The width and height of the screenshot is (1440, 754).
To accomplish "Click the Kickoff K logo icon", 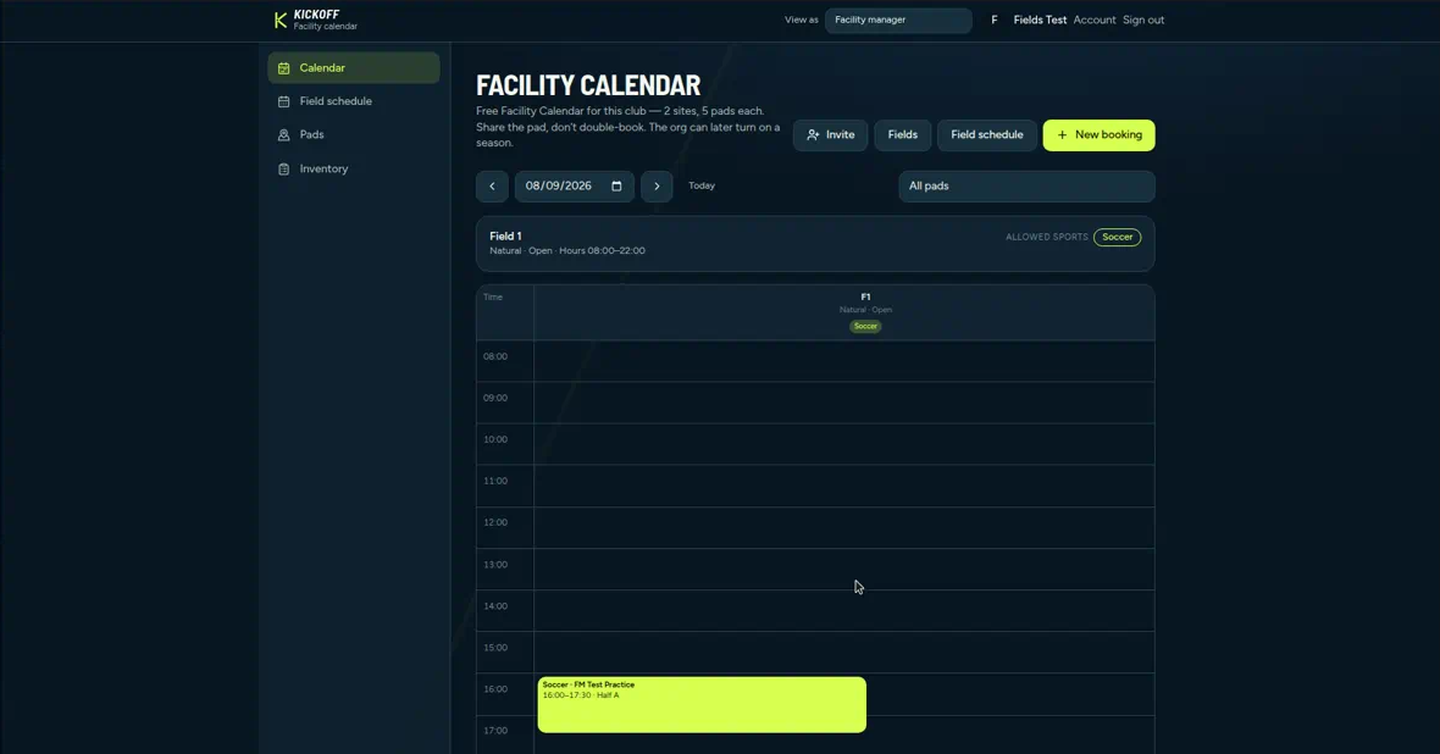I will click(x=281, y=20).
